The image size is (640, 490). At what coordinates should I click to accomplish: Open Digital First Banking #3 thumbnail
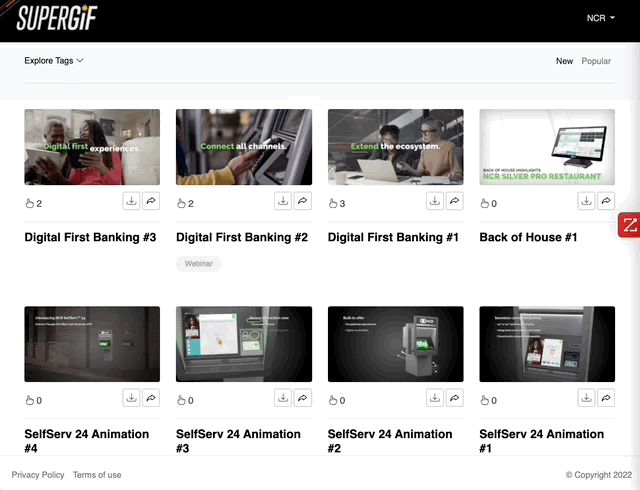pyautogui.click(x=92, y=147)
